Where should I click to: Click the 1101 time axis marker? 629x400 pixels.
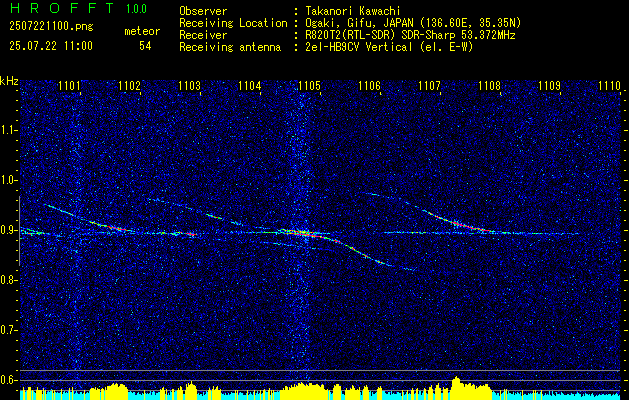(x=69, y=85)
